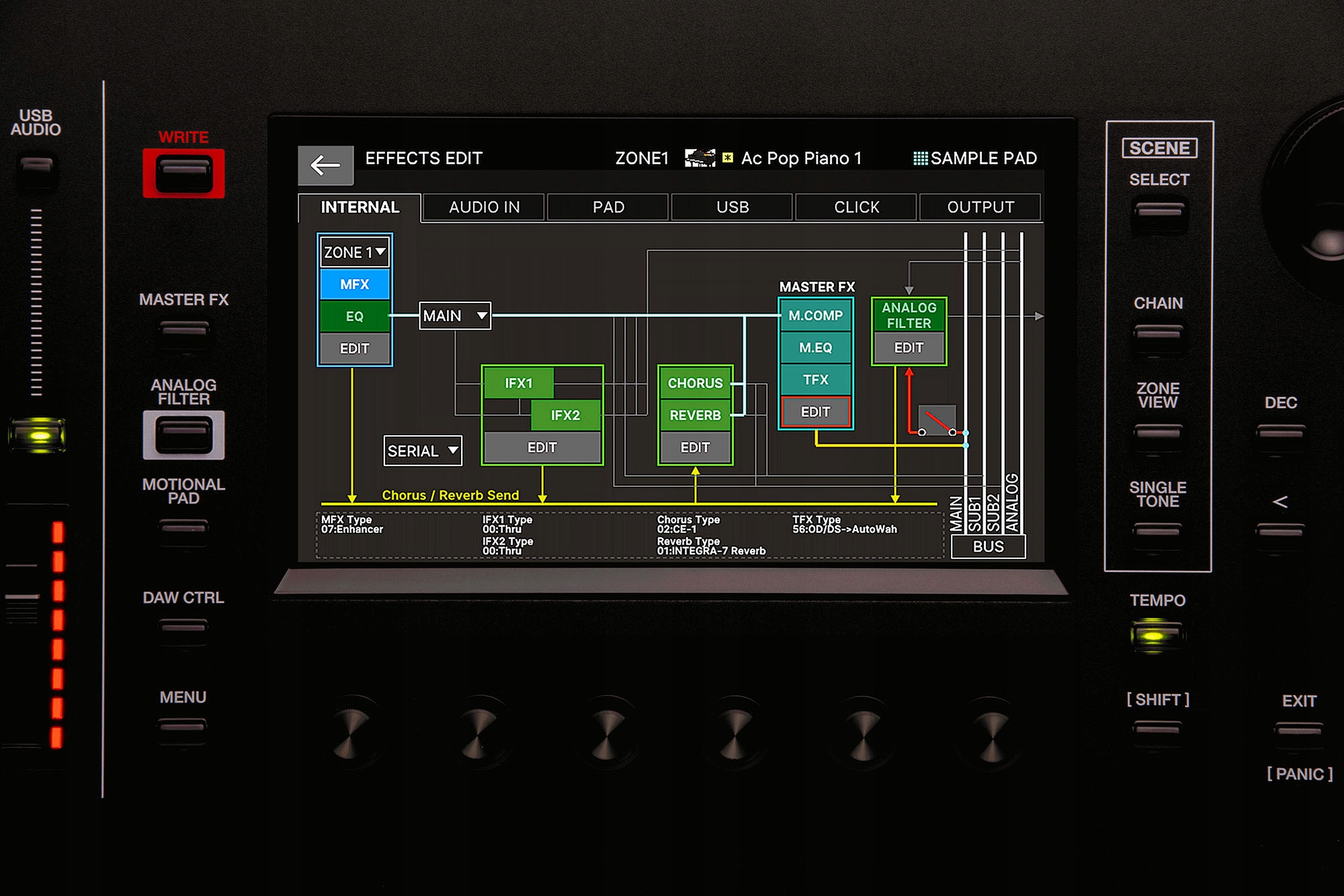The width and height of the screenshot is (1344, 896).
Task: Select the M.COMP master compressor block
Action: 815,315
